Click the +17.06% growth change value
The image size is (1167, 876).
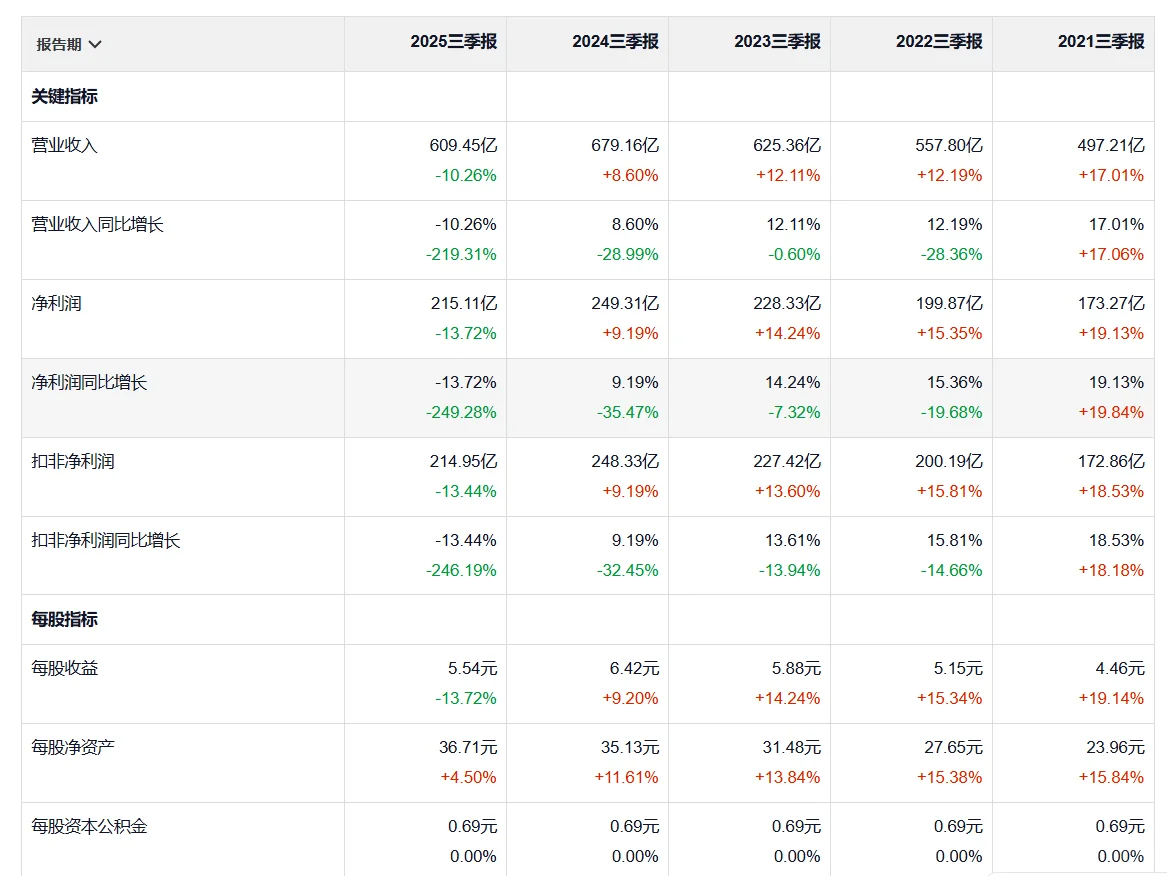pos(1111,255)
